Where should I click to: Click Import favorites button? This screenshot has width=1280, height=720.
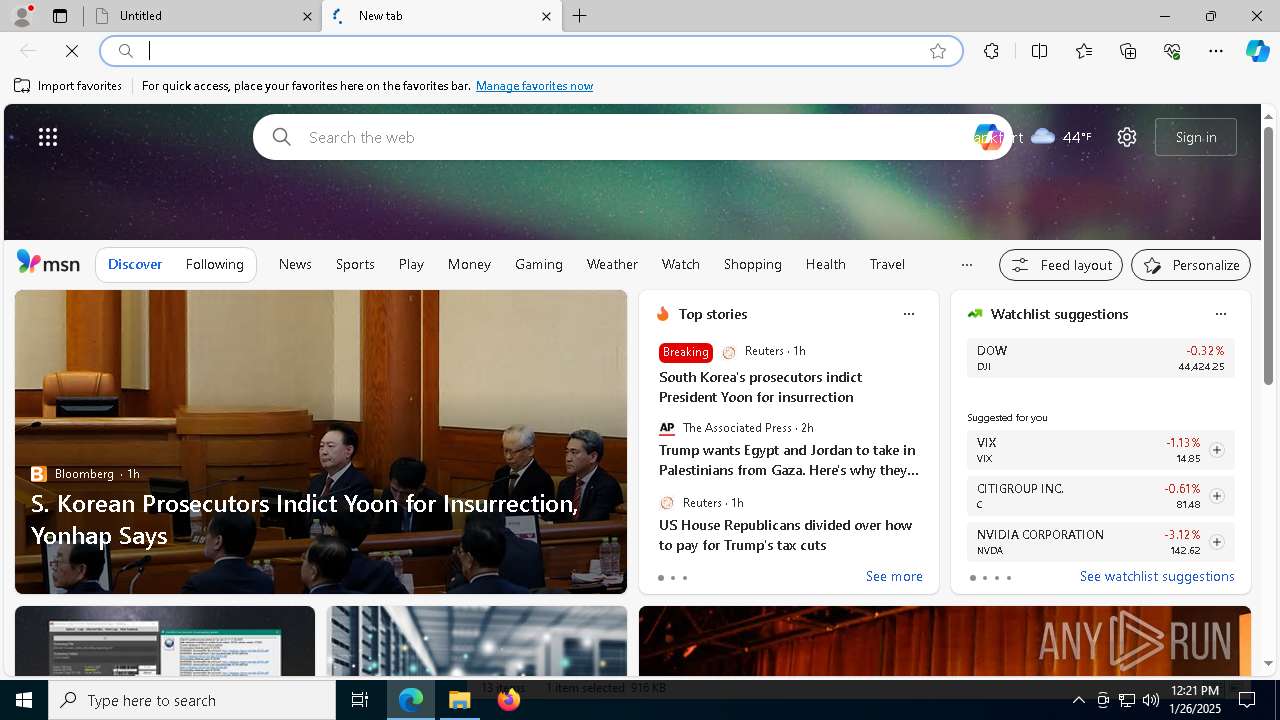coord(68,86)
